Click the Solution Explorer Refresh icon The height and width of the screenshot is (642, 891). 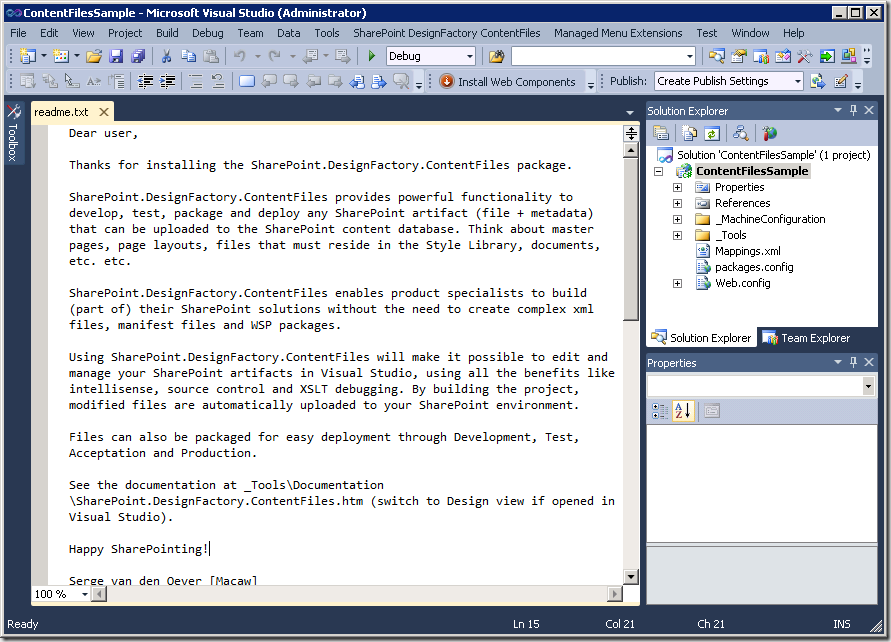click(x=711, y=134)
